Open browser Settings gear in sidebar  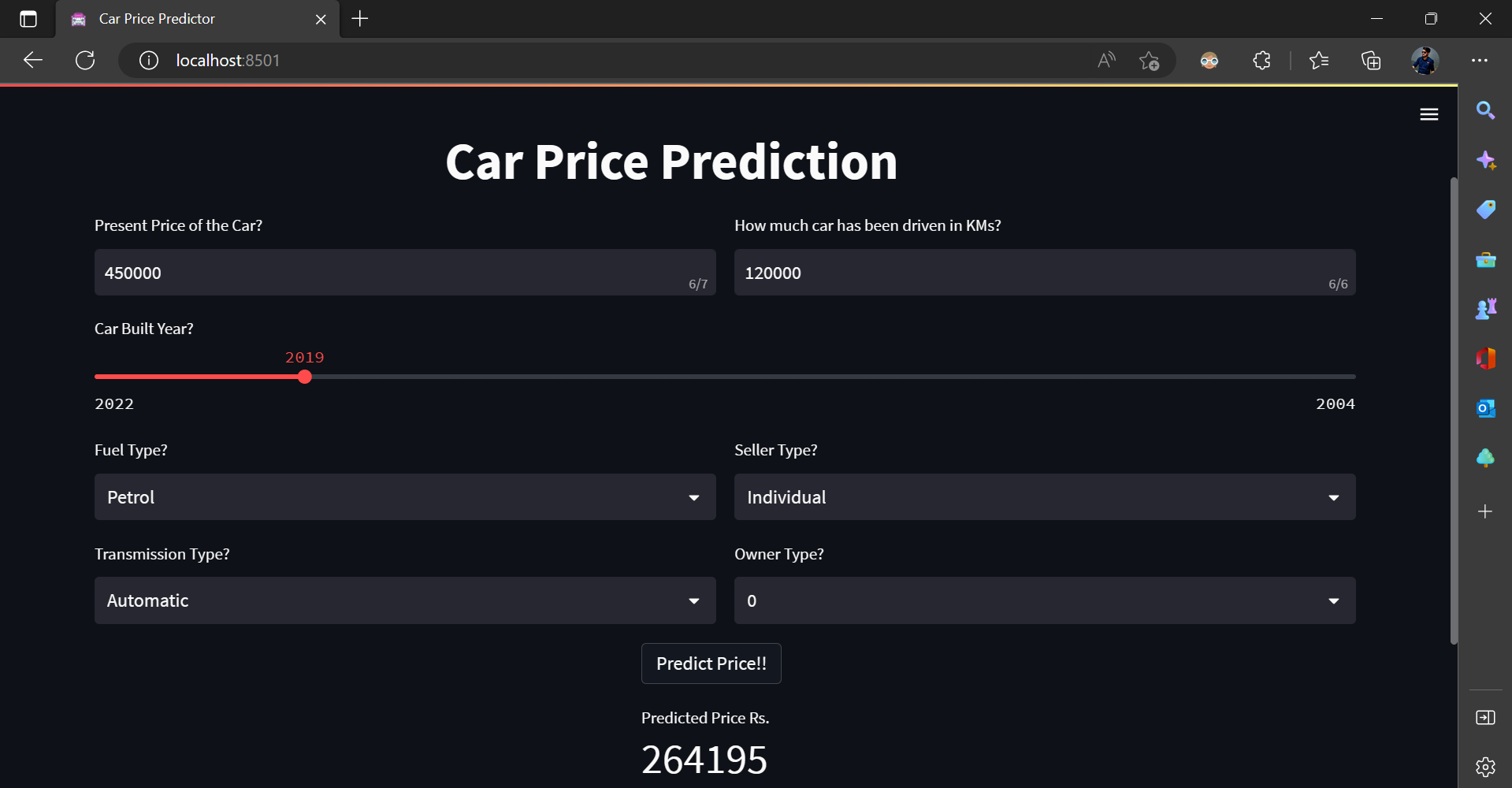[1486, 766]
